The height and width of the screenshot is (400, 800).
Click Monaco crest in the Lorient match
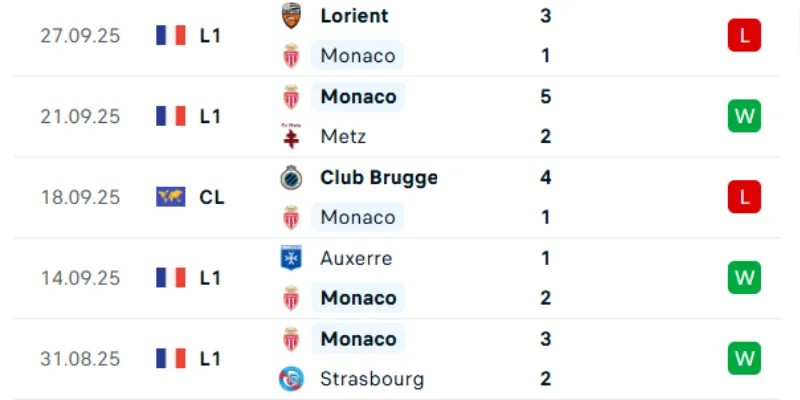click(x=291, y=56)
